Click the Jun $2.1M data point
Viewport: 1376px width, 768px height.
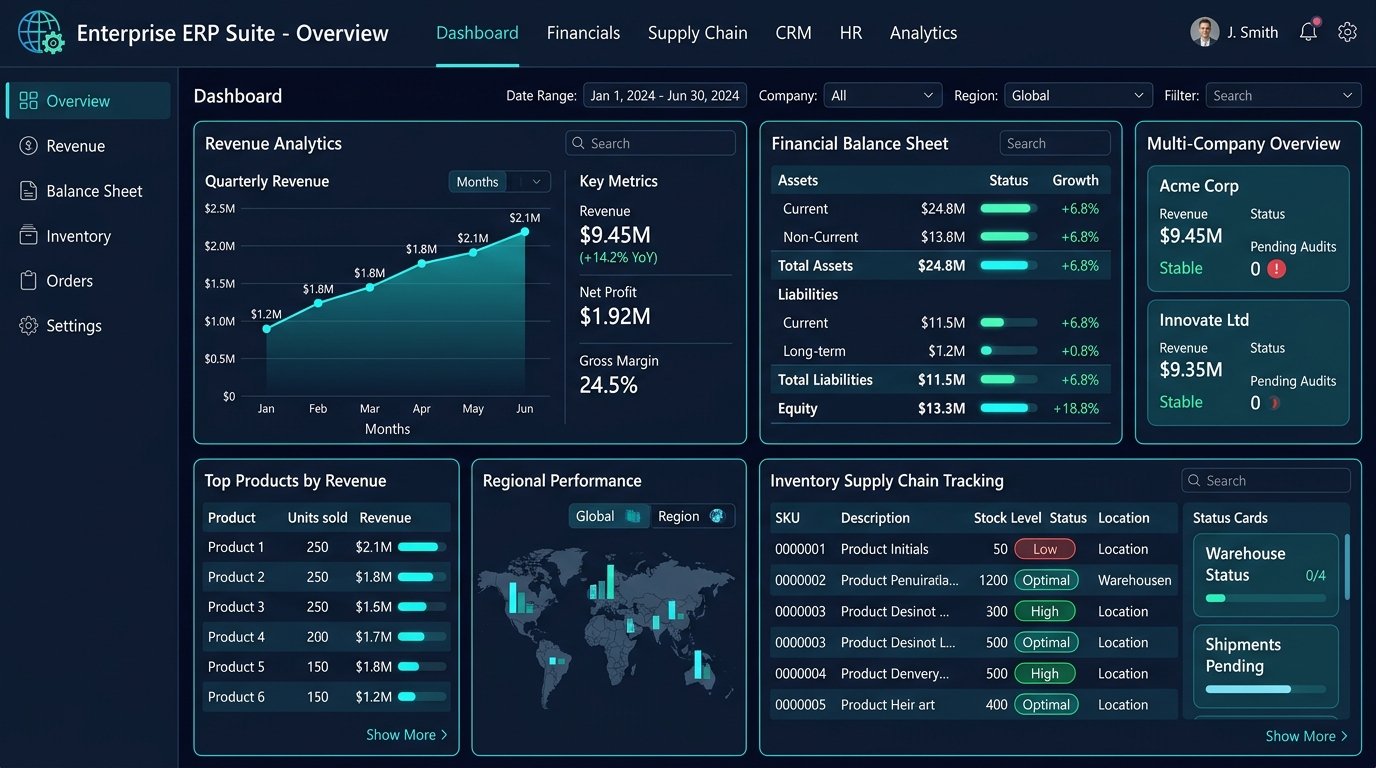click(524, 232)
